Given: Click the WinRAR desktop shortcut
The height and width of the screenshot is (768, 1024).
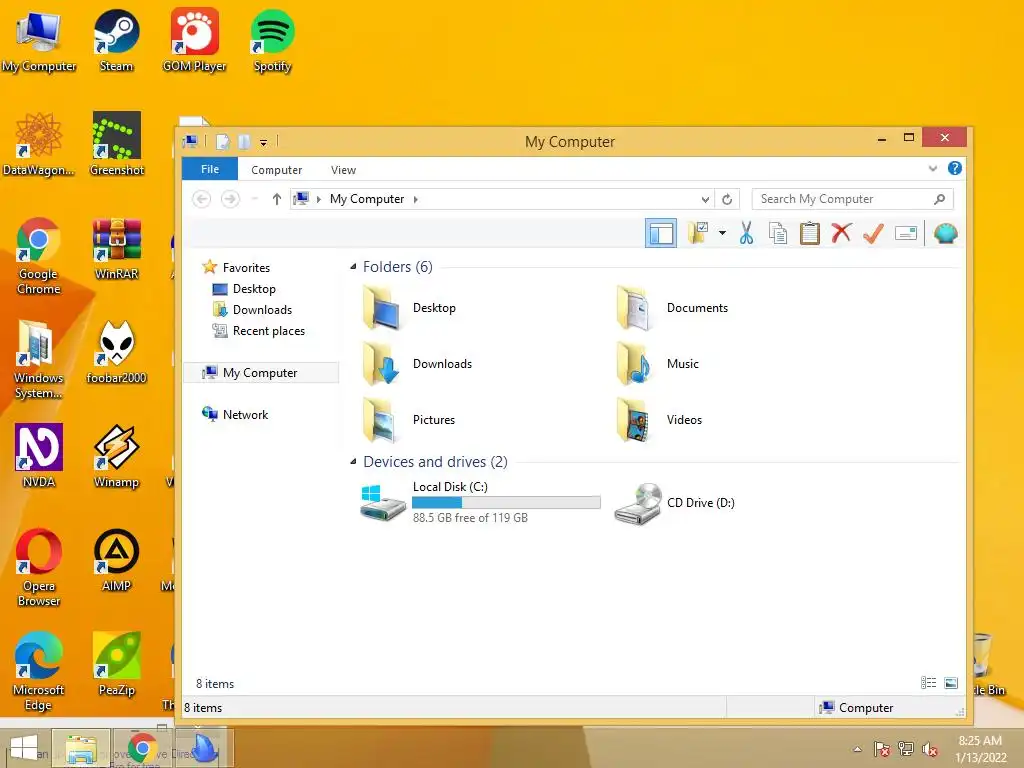Looking at the screenshot, I should 116,248.
